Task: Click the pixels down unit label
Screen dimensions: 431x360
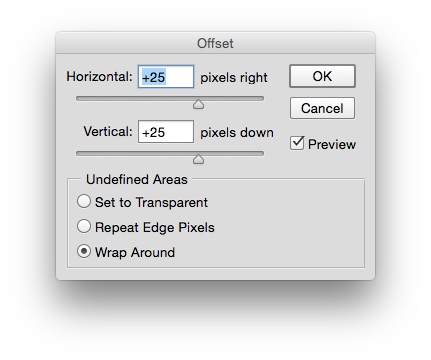Action: 237,132
